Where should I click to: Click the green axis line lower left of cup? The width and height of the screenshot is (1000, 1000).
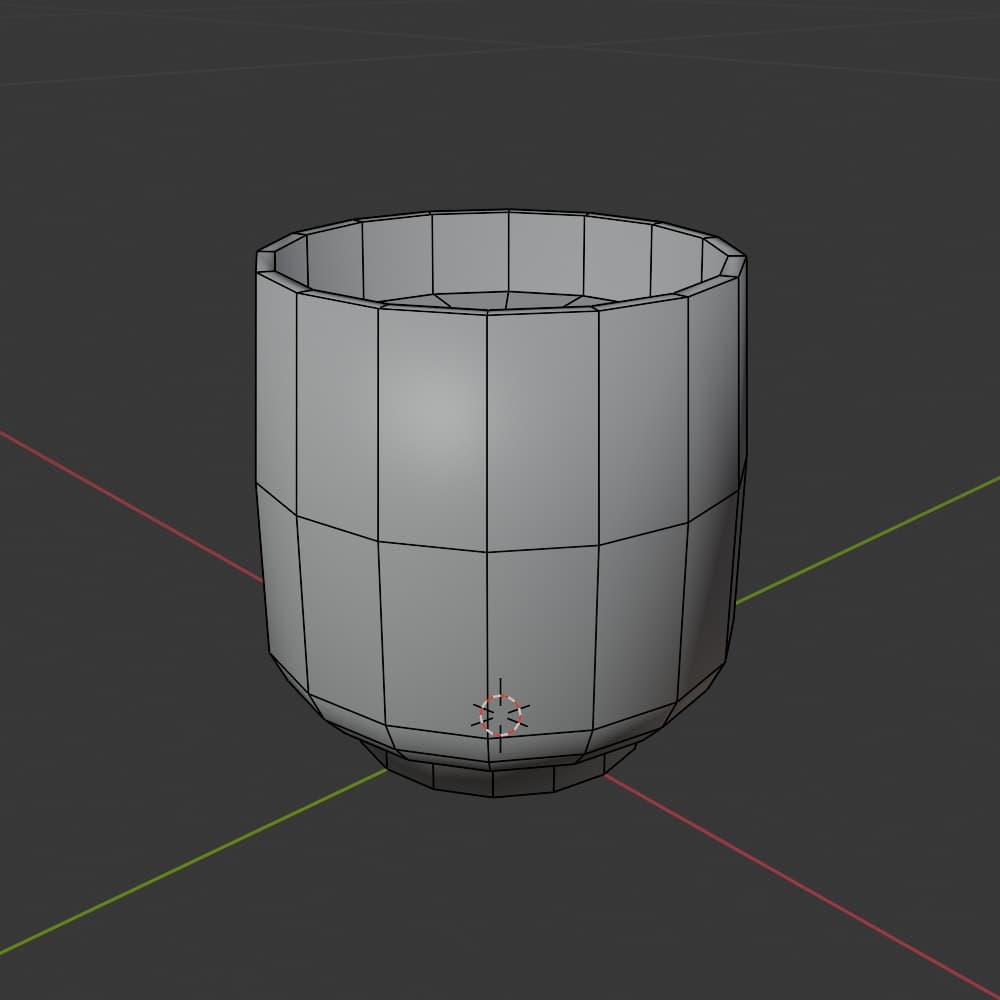(x=193, y=862)
